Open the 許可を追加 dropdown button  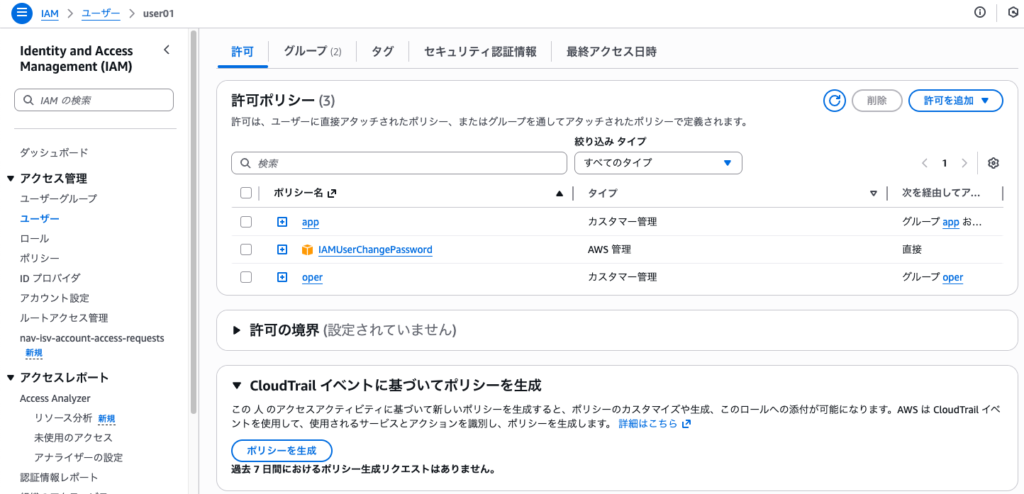tap(955, 100)
